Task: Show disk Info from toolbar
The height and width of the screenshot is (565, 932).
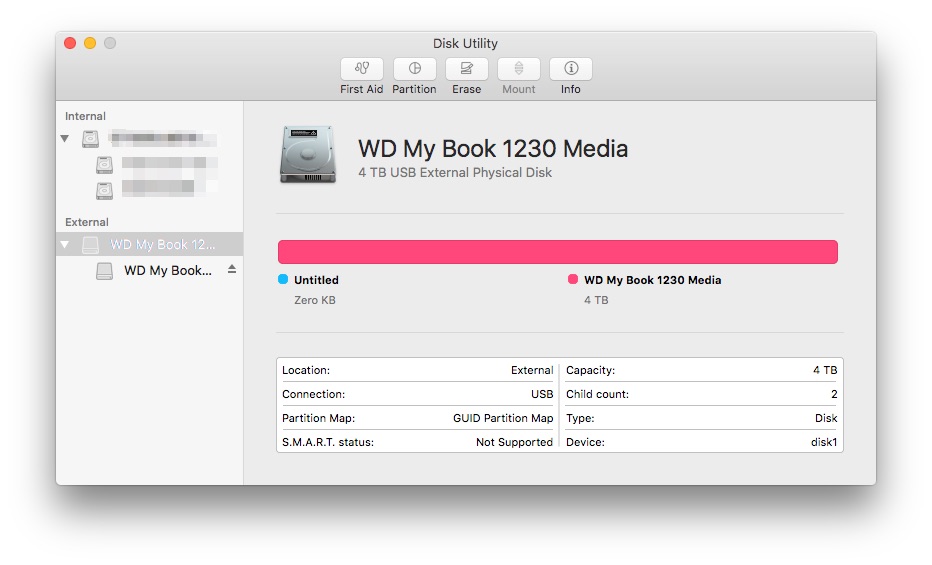Action: 571,69
